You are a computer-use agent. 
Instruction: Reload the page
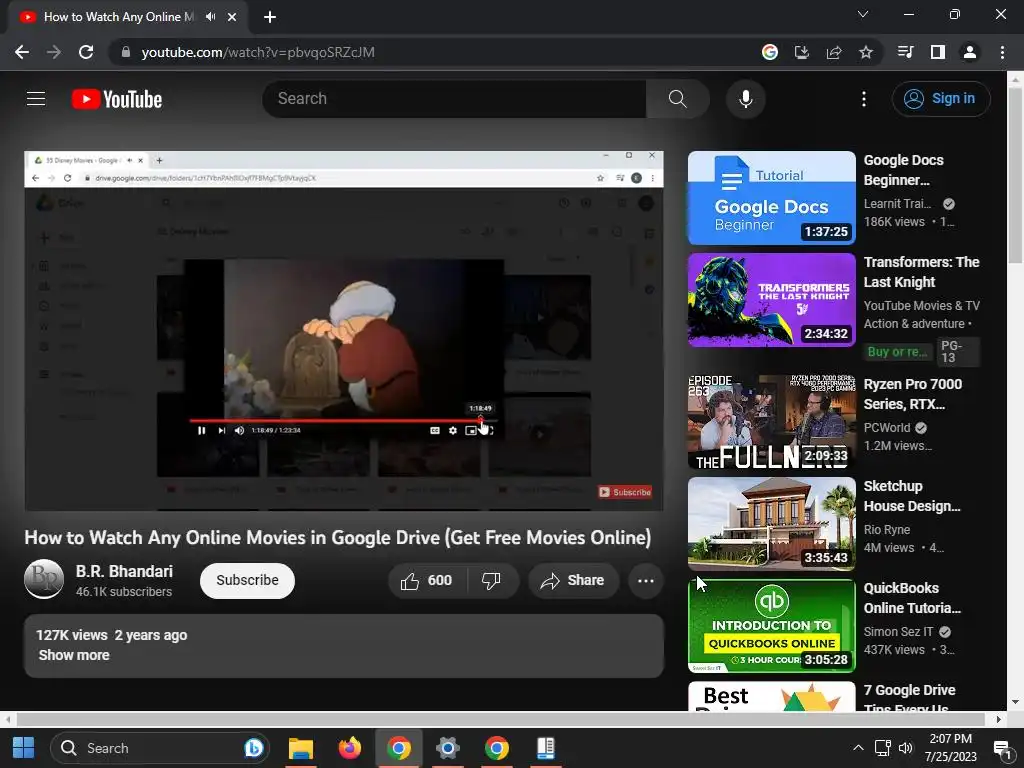86,52
